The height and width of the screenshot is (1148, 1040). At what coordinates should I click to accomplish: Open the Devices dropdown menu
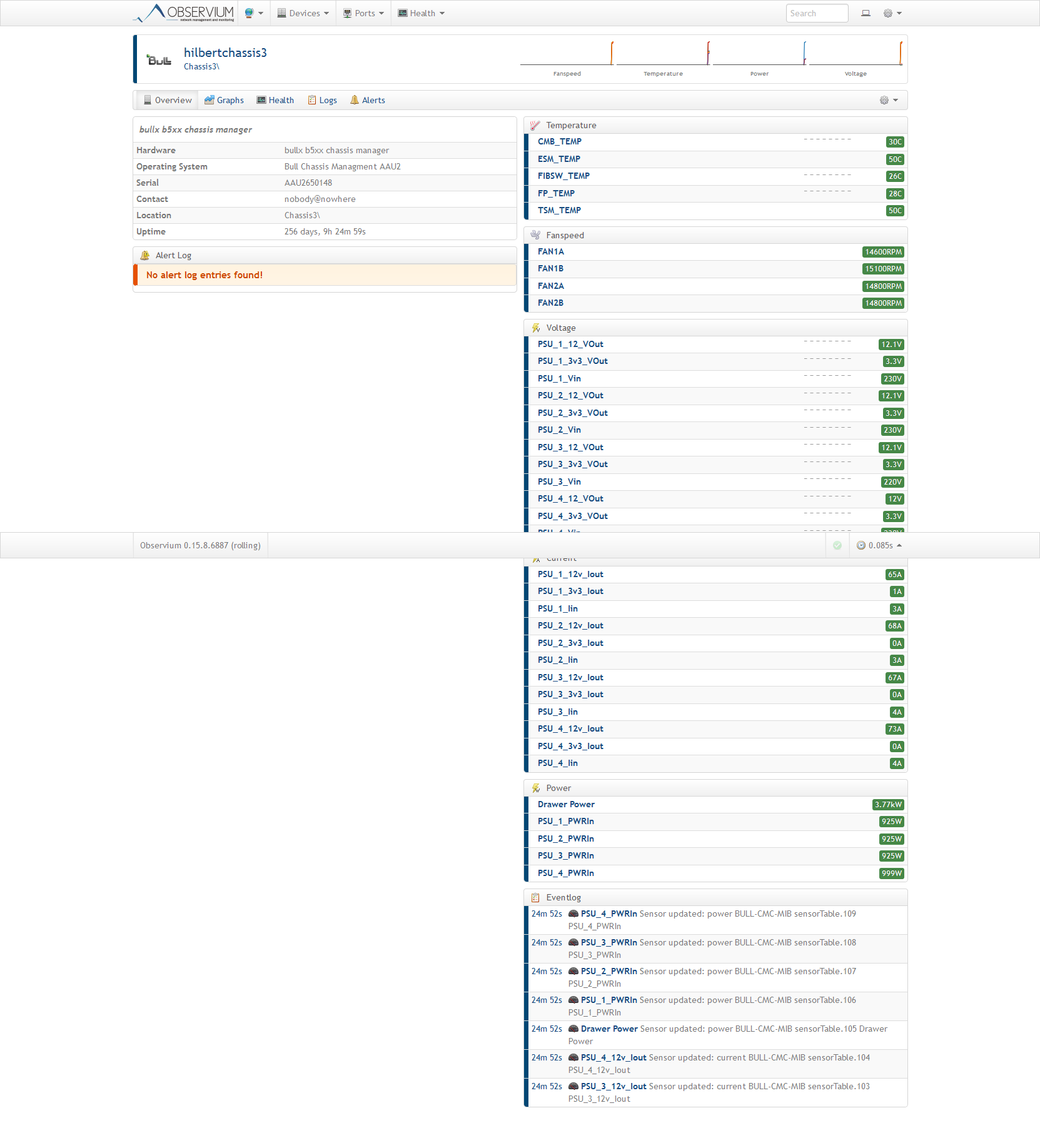pos(303,13)
